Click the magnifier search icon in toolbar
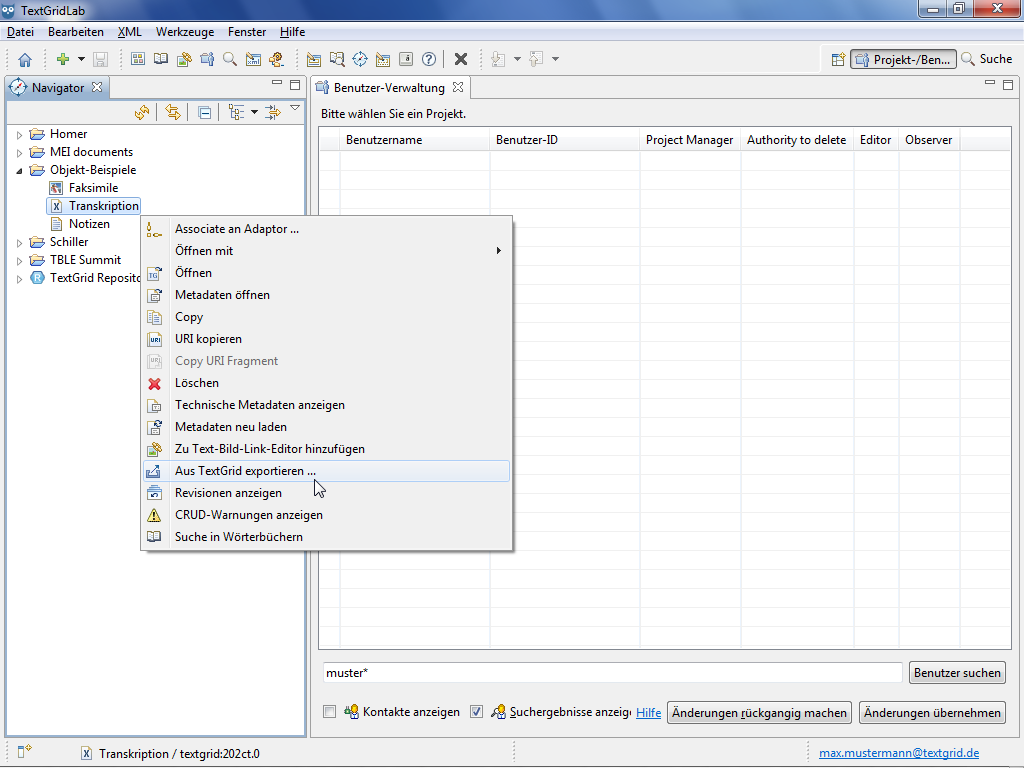1024x768 pixels. [x=230, y=59]
